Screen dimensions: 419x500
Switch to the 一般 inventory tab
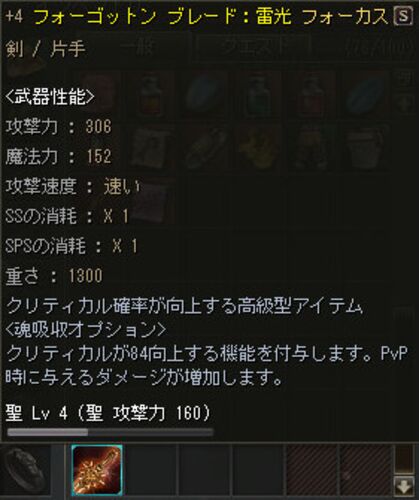139,49
